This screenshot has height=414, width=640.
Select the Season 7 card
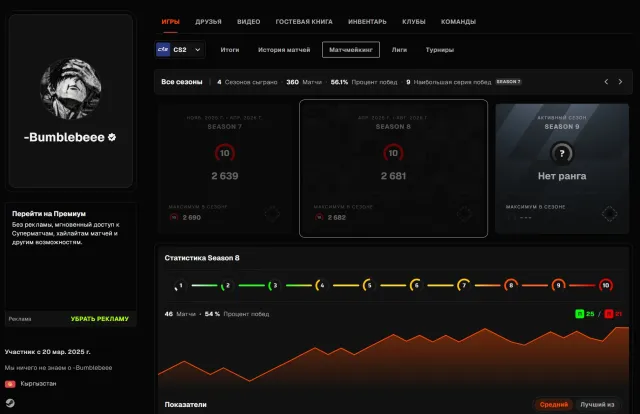(224, 168)
